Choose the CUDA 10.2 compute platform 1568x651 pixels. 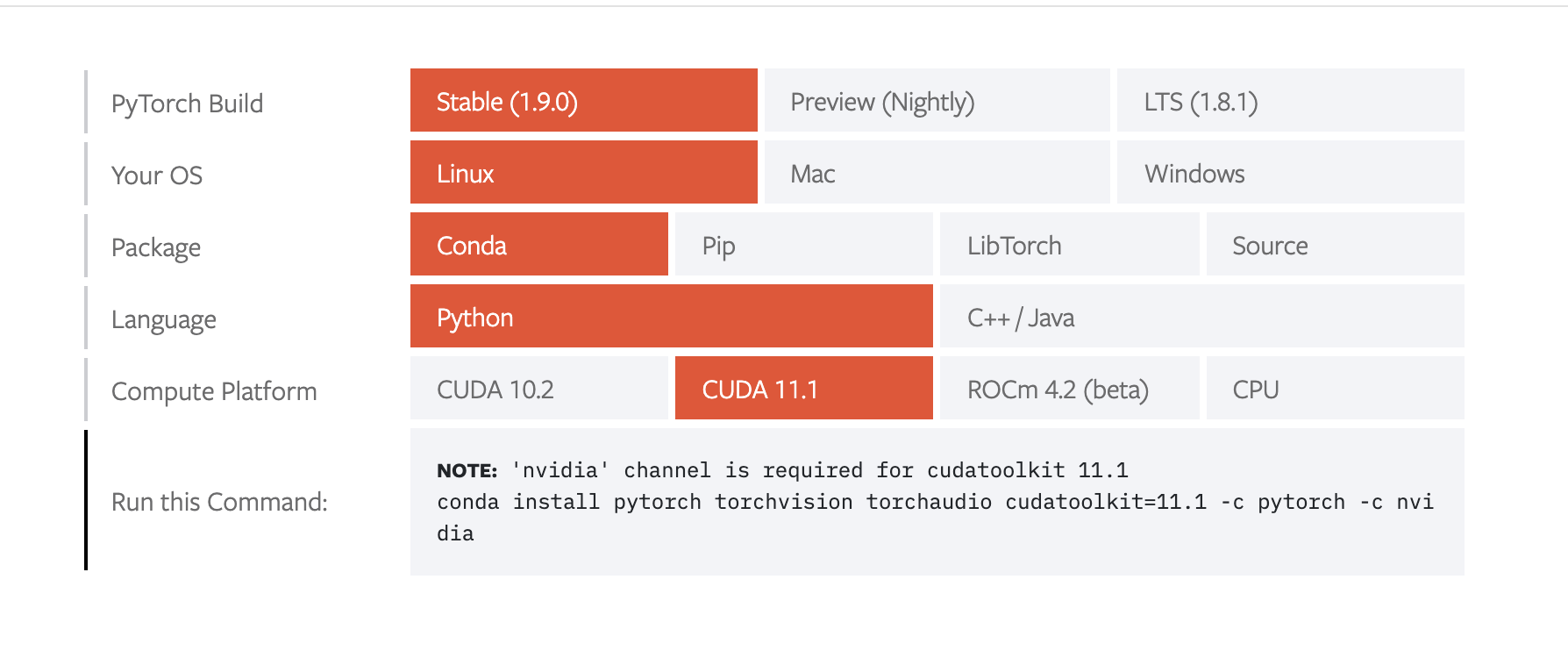(x=538, y=389)
